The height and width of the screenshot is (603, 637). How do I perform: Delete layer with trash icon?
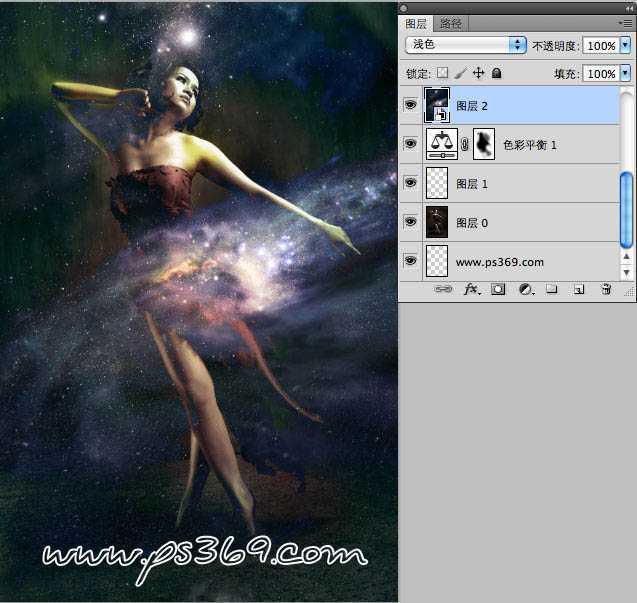coord(606,289)
